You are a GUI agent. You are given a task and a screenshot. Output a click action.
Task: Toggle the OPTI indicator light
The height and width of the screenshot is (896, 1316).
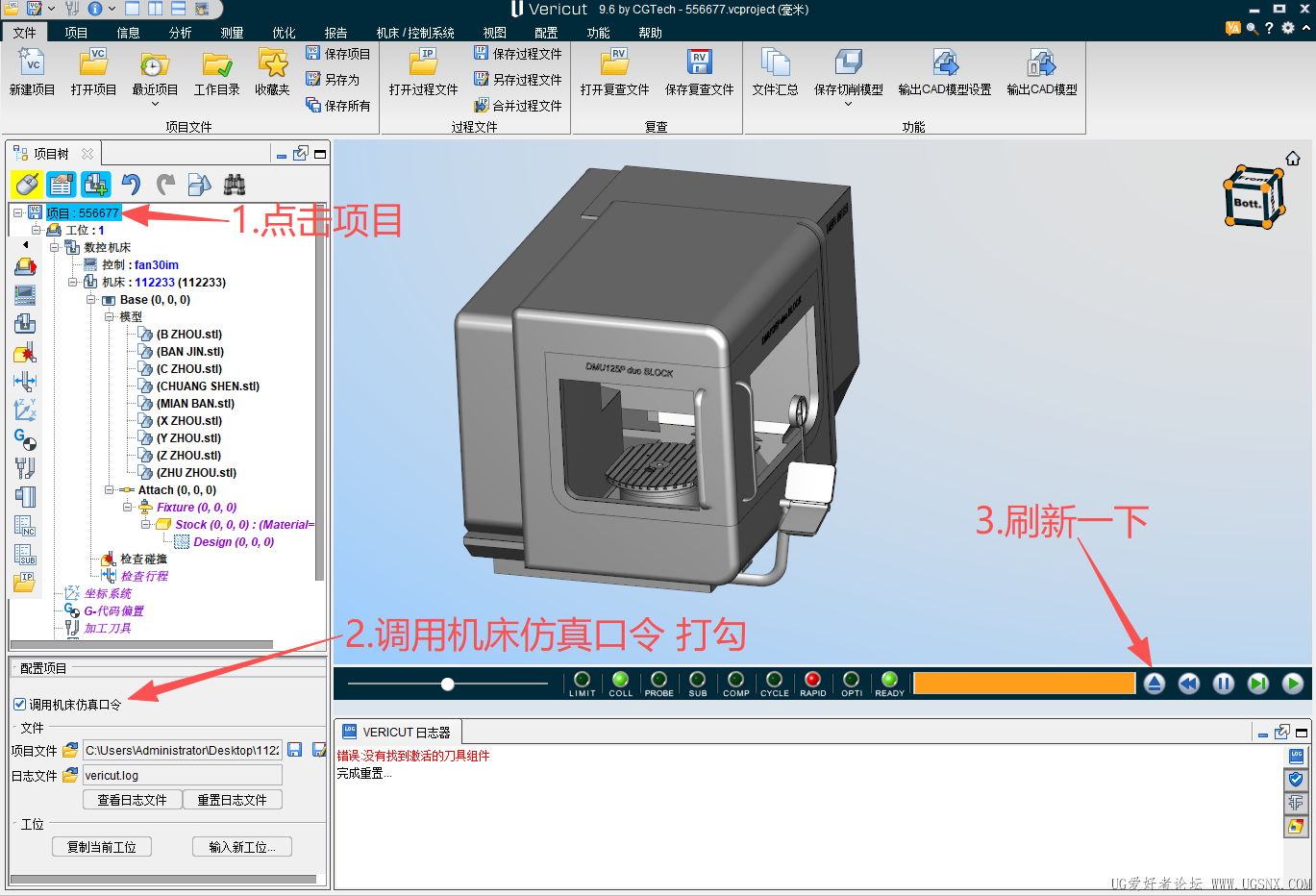[x=851, y=680]
